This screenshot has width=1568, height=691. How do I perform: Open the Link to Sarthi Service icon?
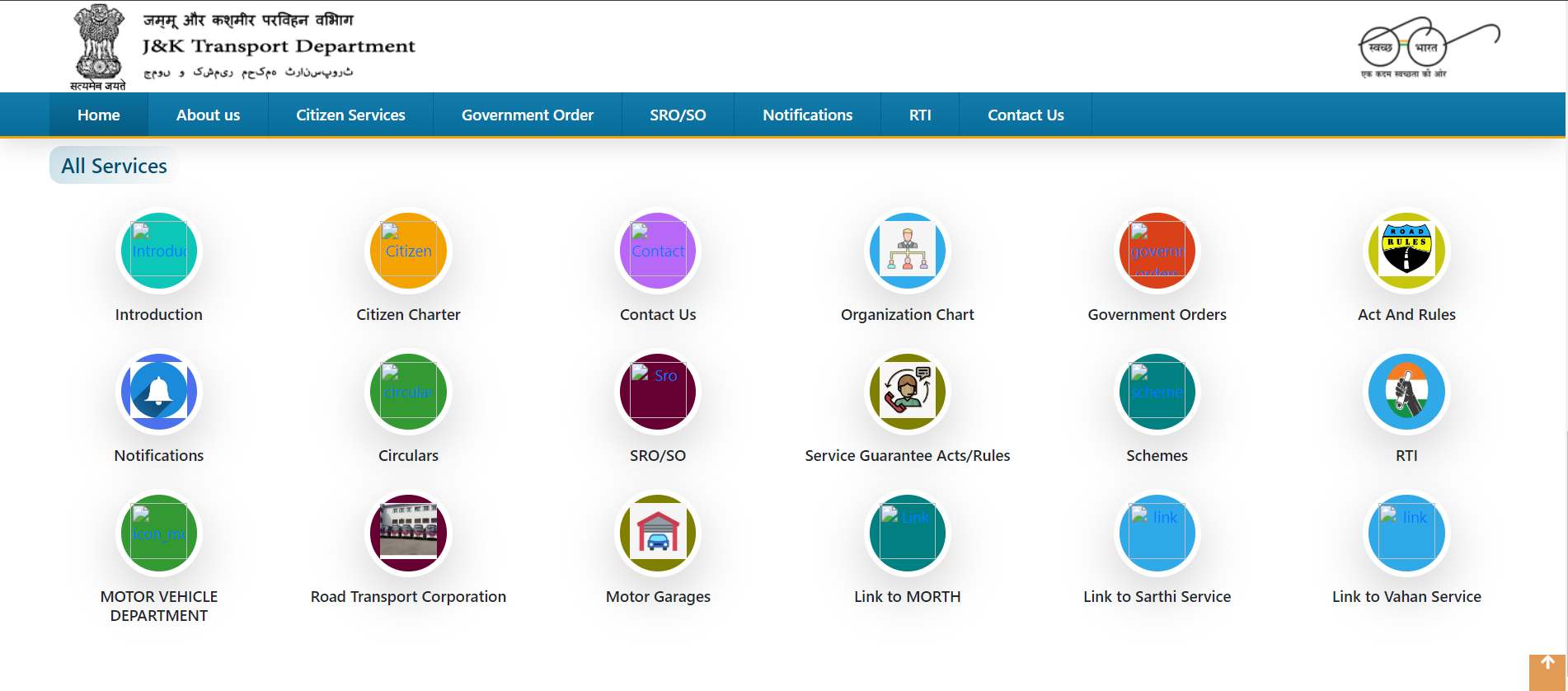[1157, 533]
